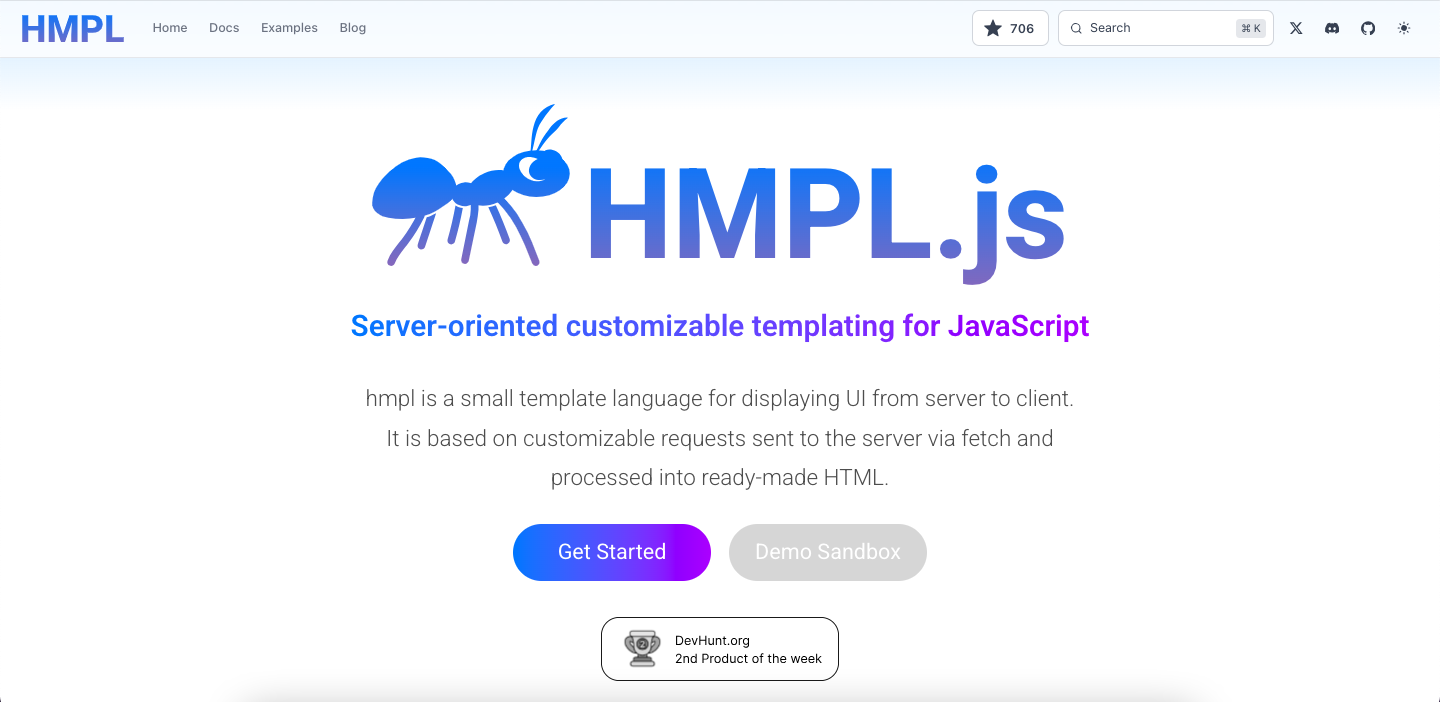Open the X (Twitter) profile icon
Screen dimensions: 1440x702
1296,28
